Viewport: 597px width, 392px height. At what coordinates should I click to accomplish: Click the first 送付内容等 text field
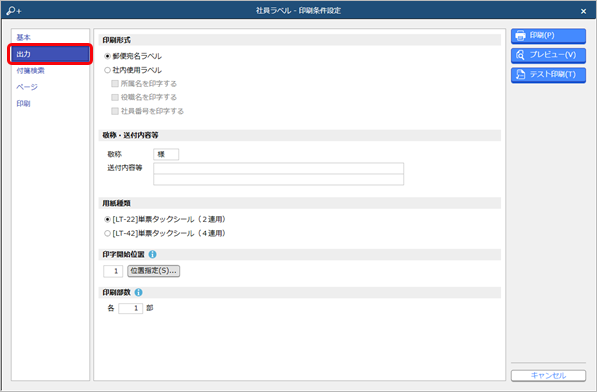pyautogui.click(x=278, y=168)
